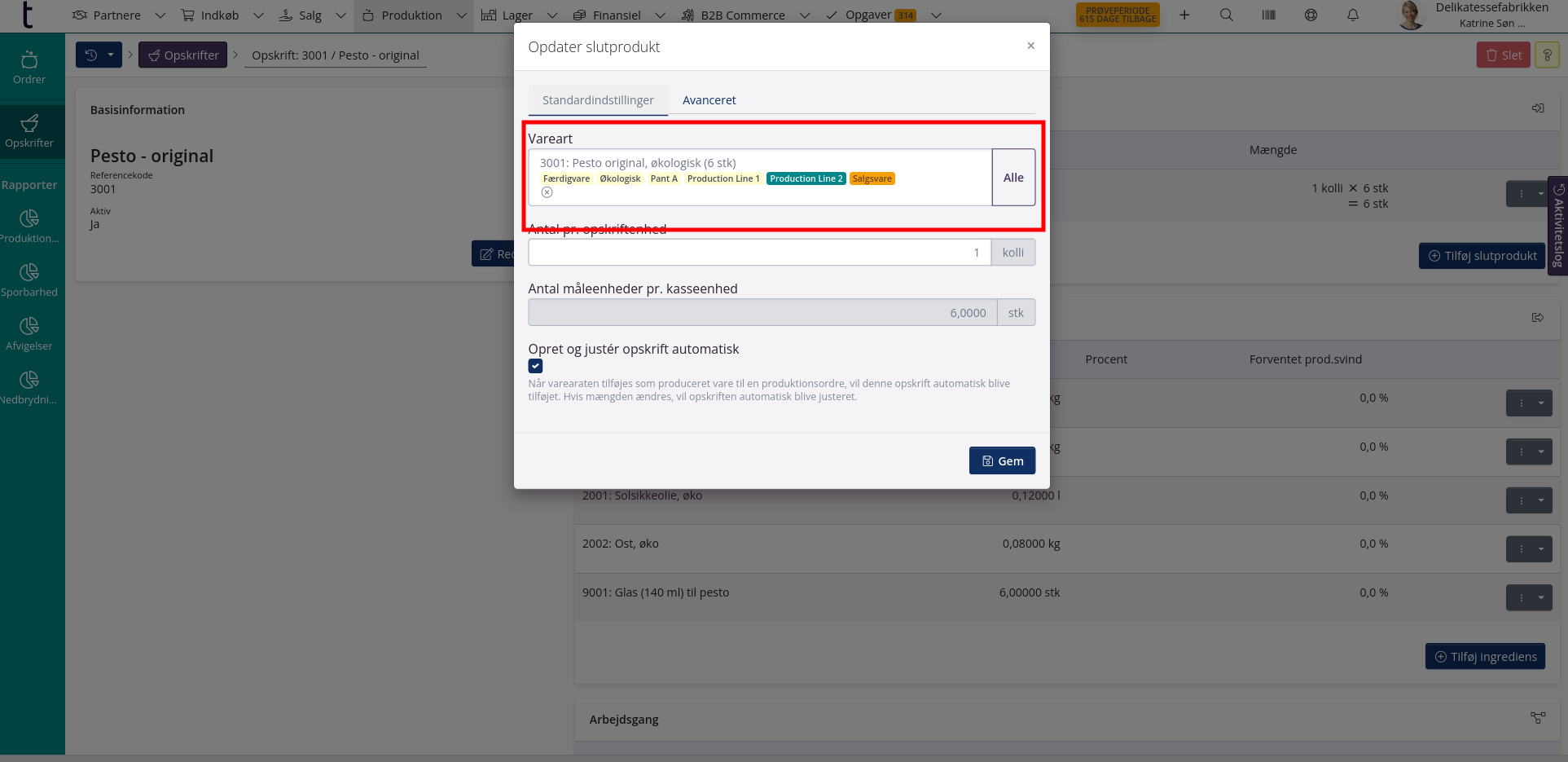
Task: Open row actions for Glas til pesto
Action: pos(1528,597)
